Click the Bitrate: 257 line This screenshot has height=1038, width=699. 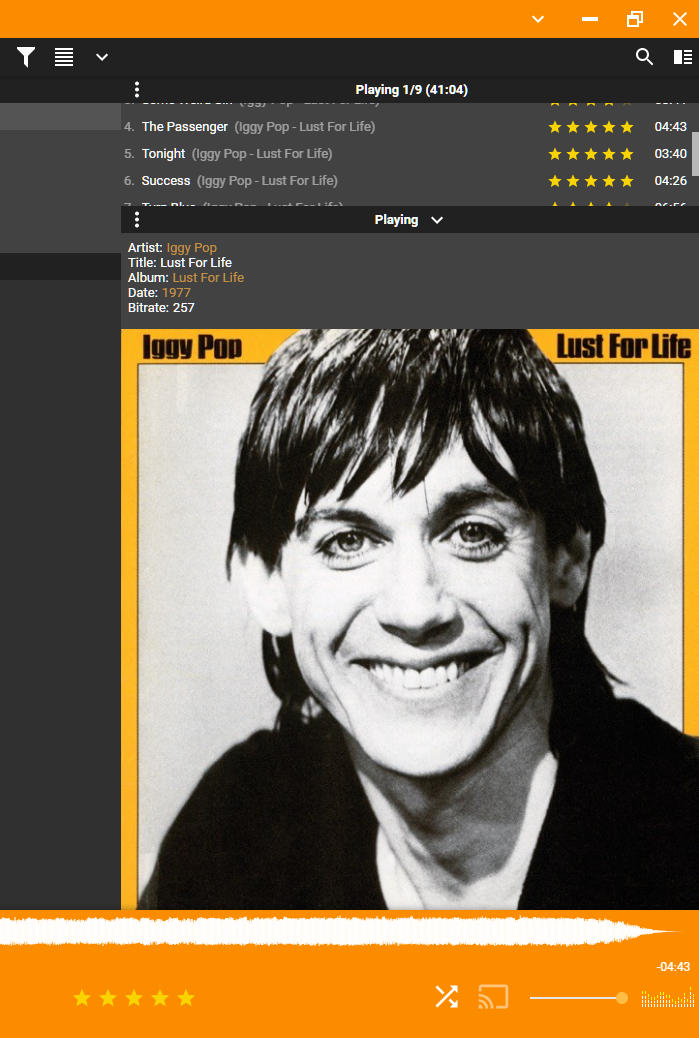[x=161, y=307]
